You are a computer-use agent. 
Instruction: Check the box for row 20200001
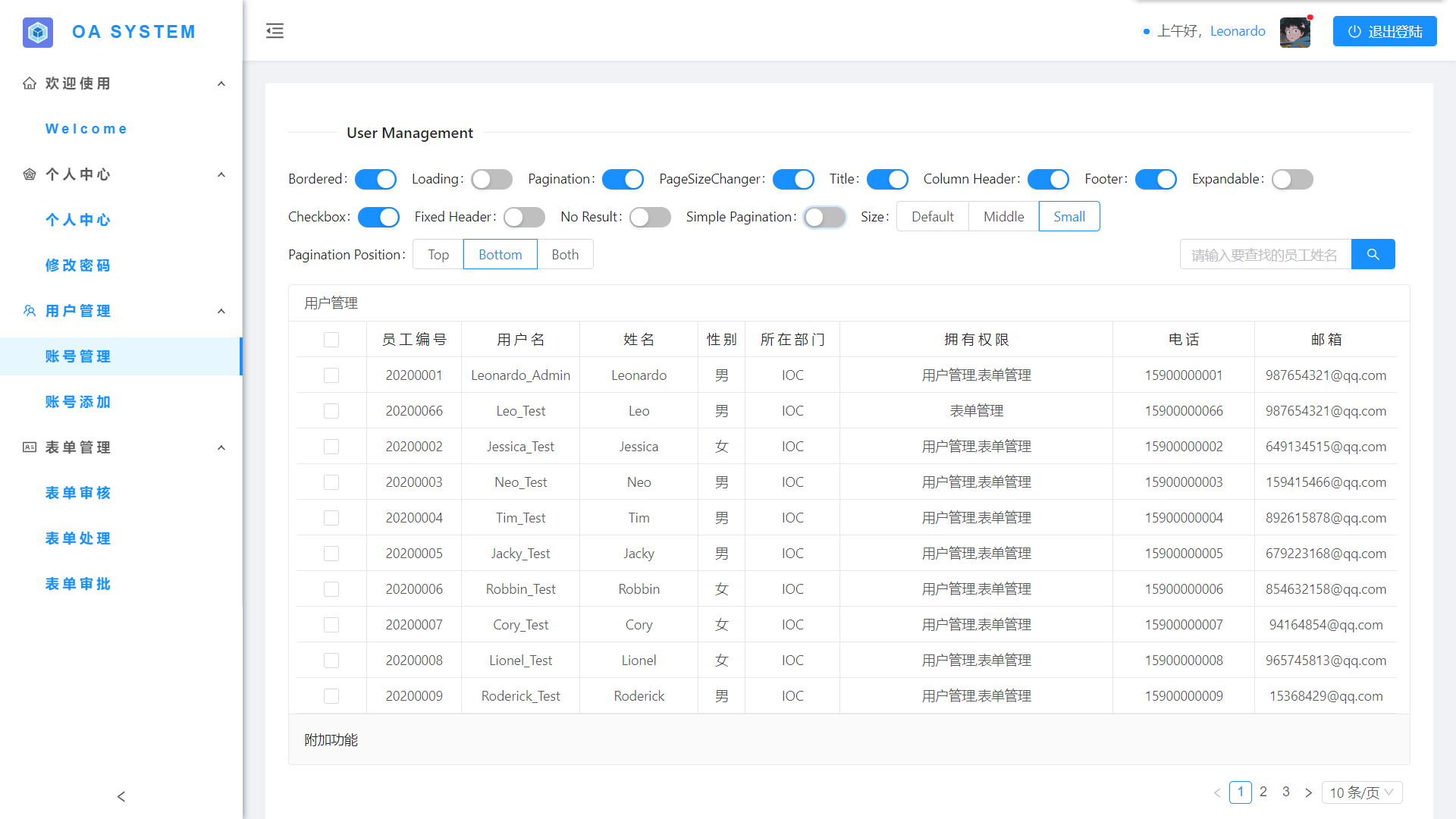point(331,375)
